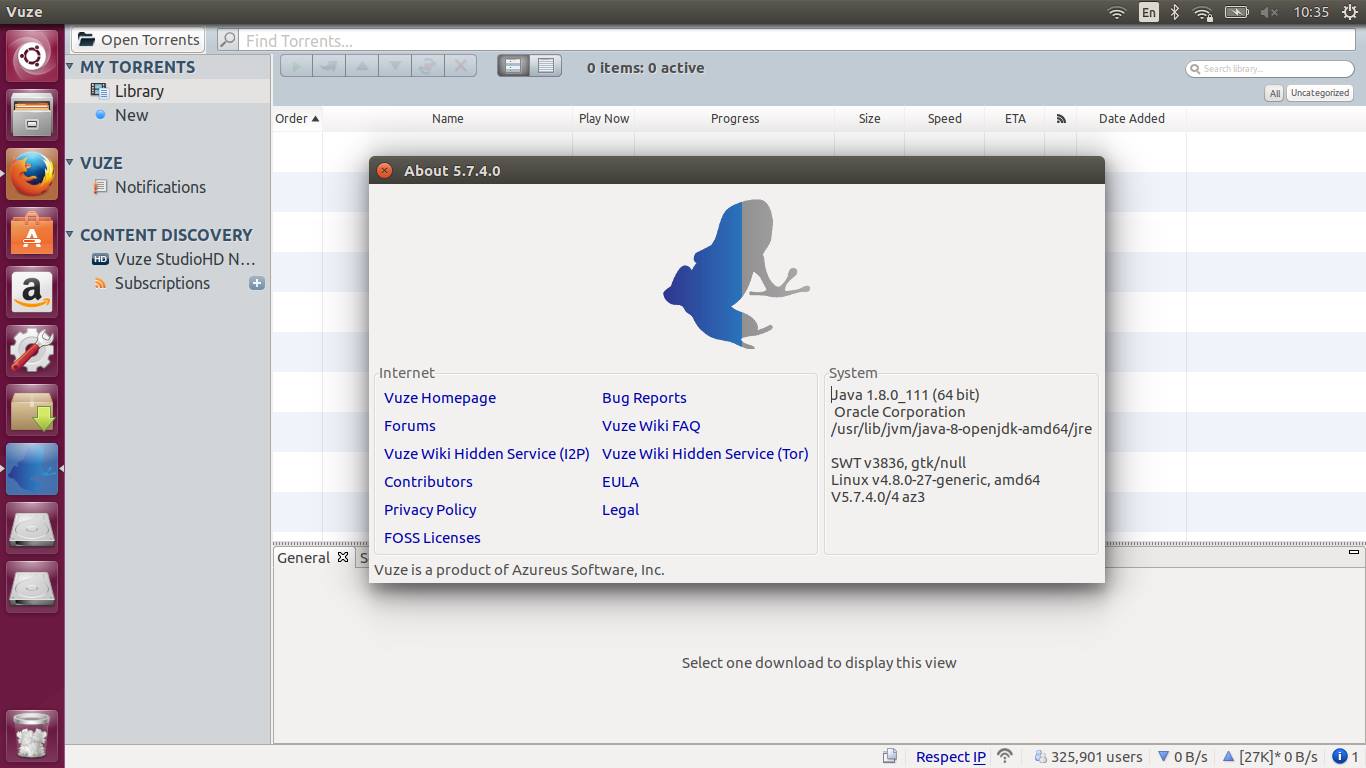Click the copy/documents status bar icon
The height and width of the screenshot is (768, 1366).
click(890, 756)
